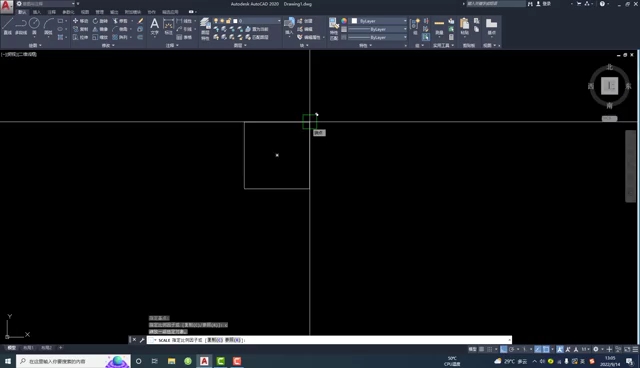Choose the Circle drawing tool
640x368 pixels.
coord(34,26)
